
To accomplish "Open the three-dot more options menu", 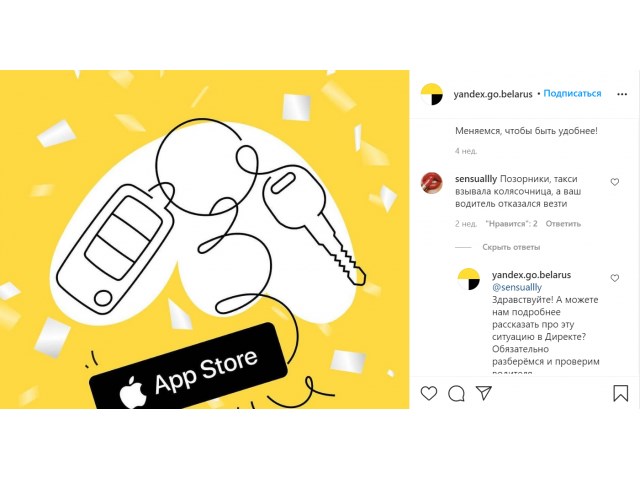I will point(622,94).
